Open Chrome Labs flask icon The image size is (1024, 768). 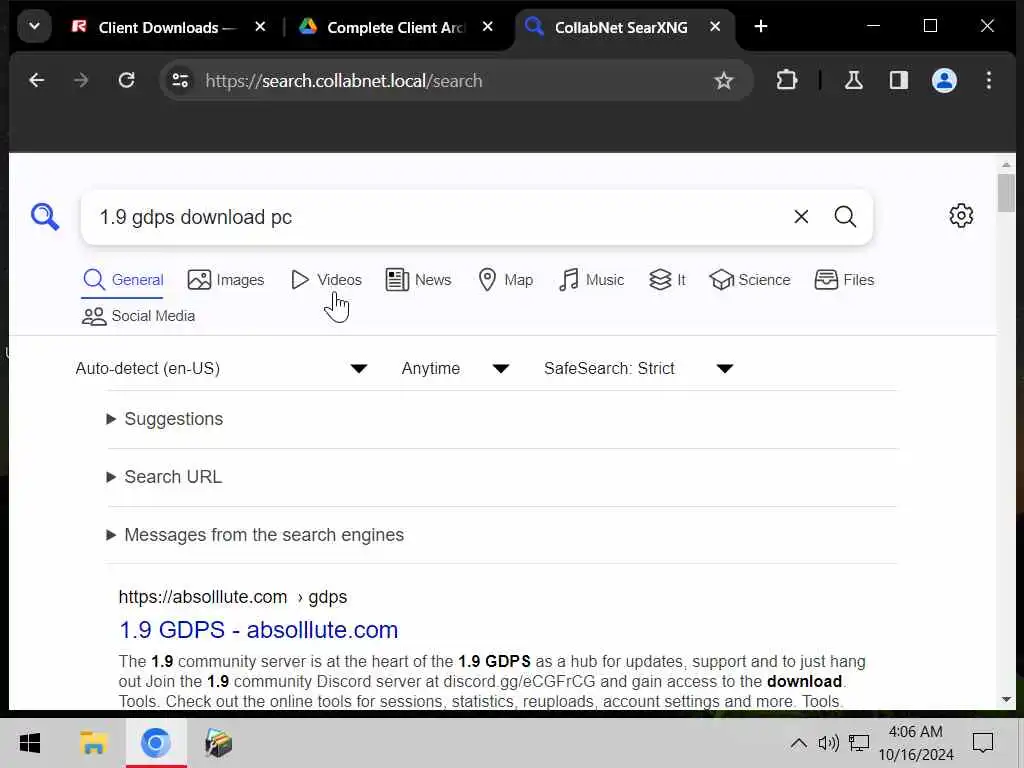[854, 80]
